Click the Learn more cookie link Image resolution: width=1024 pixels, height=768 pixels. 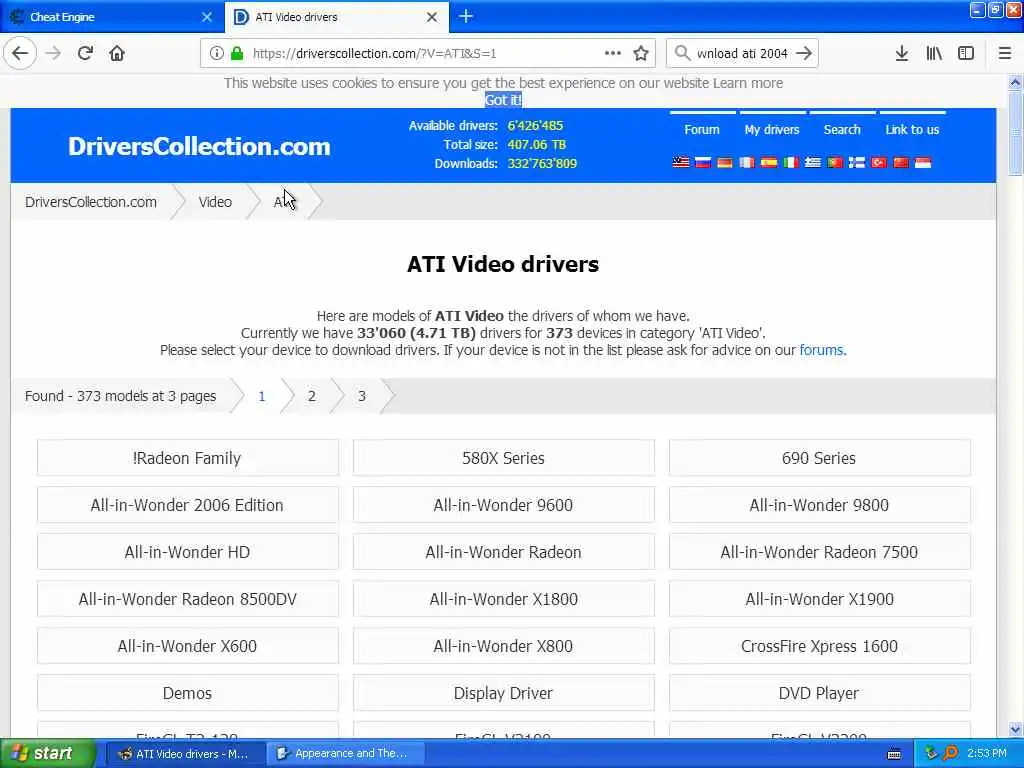coord(748,83)
